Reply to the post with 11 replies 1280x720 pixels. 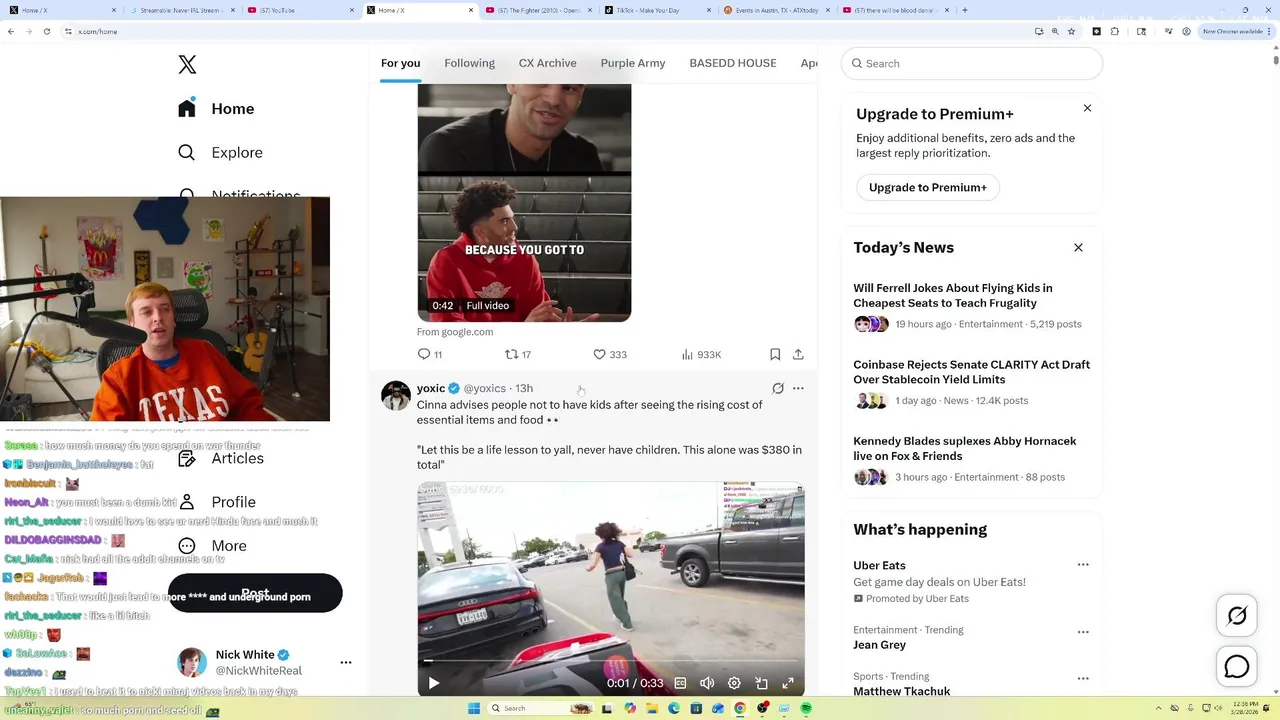(x=429, y=354)
